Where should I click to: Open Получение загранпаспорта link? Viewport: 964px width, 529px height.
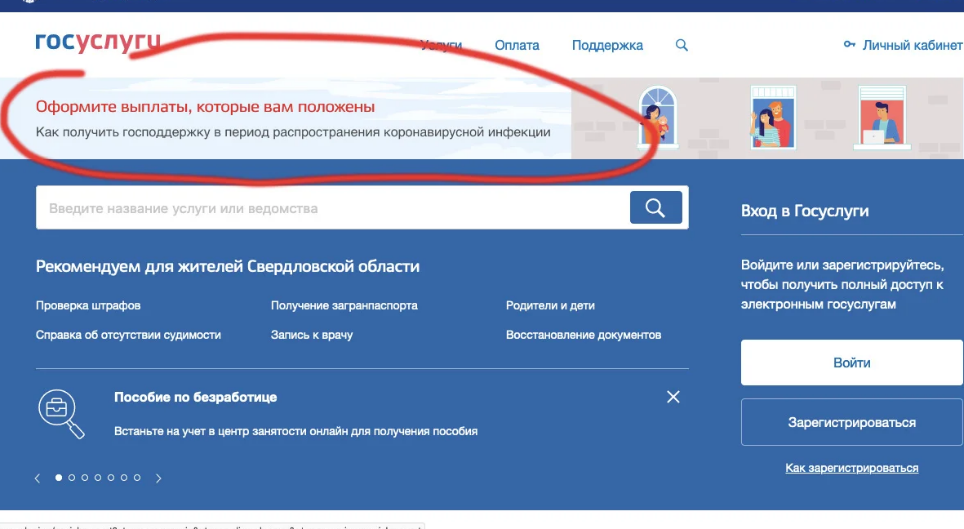point(344,306)
